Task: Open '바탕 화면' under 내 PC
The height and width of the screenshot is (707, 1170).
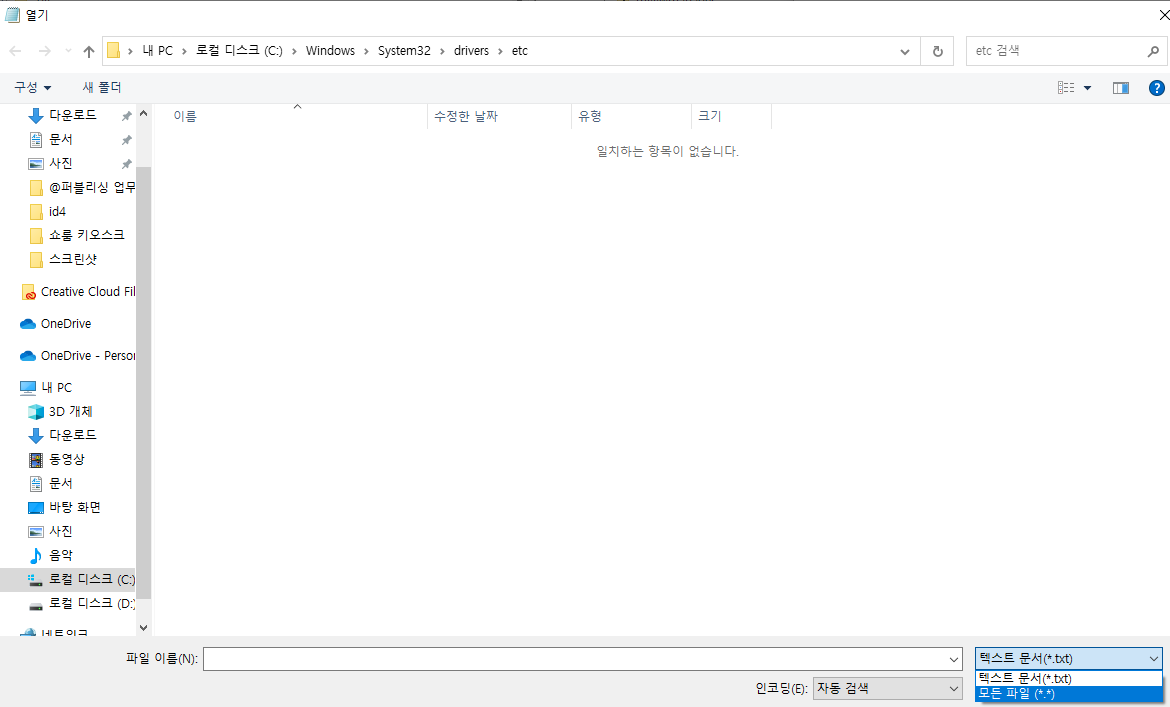Action: 75,507
